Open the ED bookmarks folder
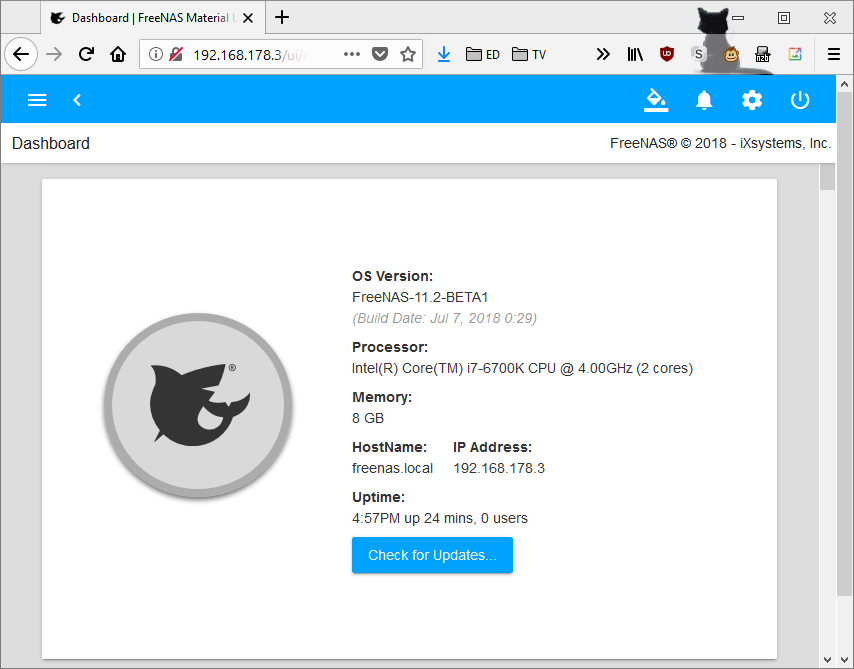 (483, 54)
